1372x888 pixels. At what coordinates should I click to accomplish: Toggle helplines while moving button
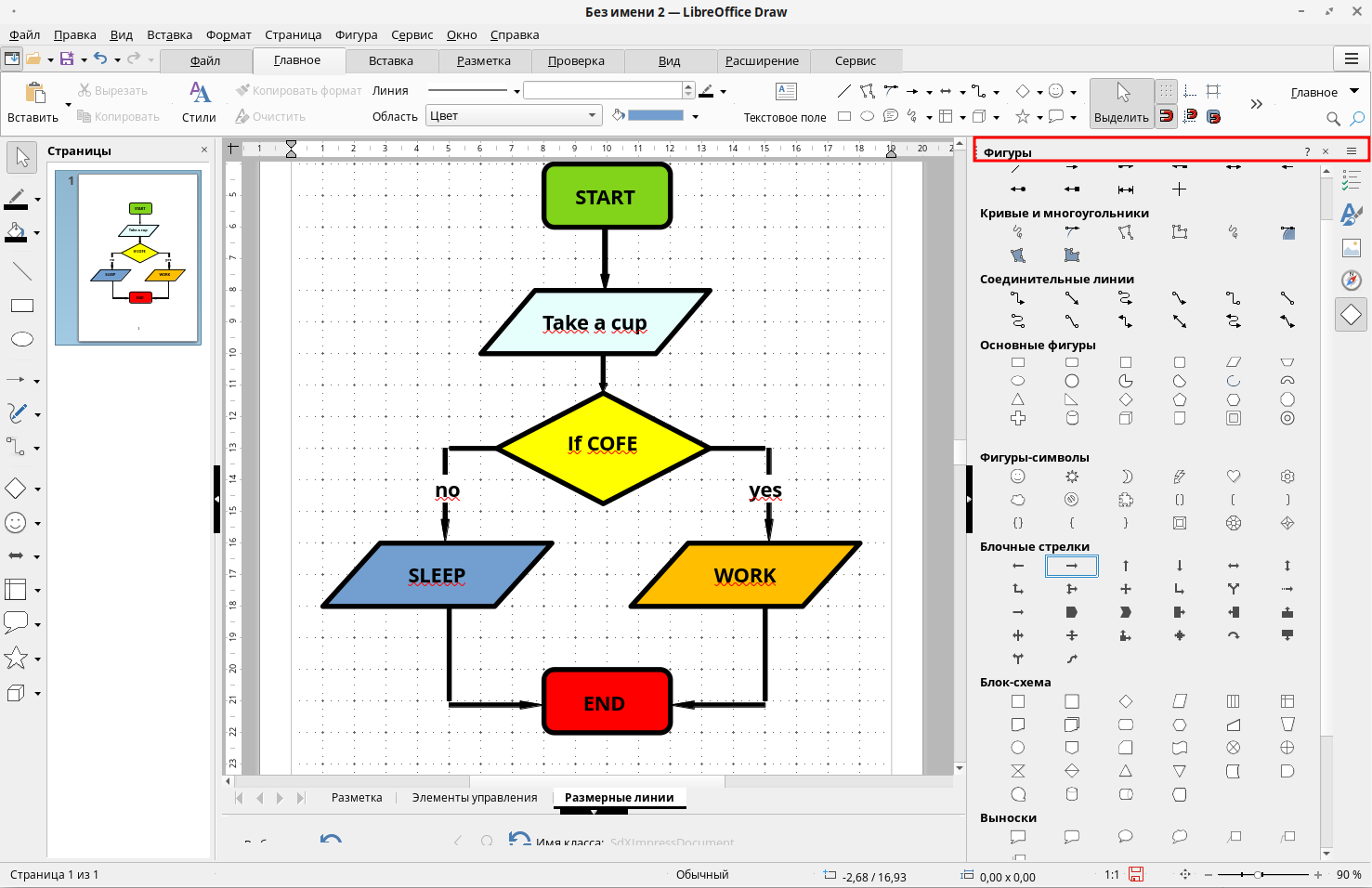pyautogui.click(x=1213, y=91)
